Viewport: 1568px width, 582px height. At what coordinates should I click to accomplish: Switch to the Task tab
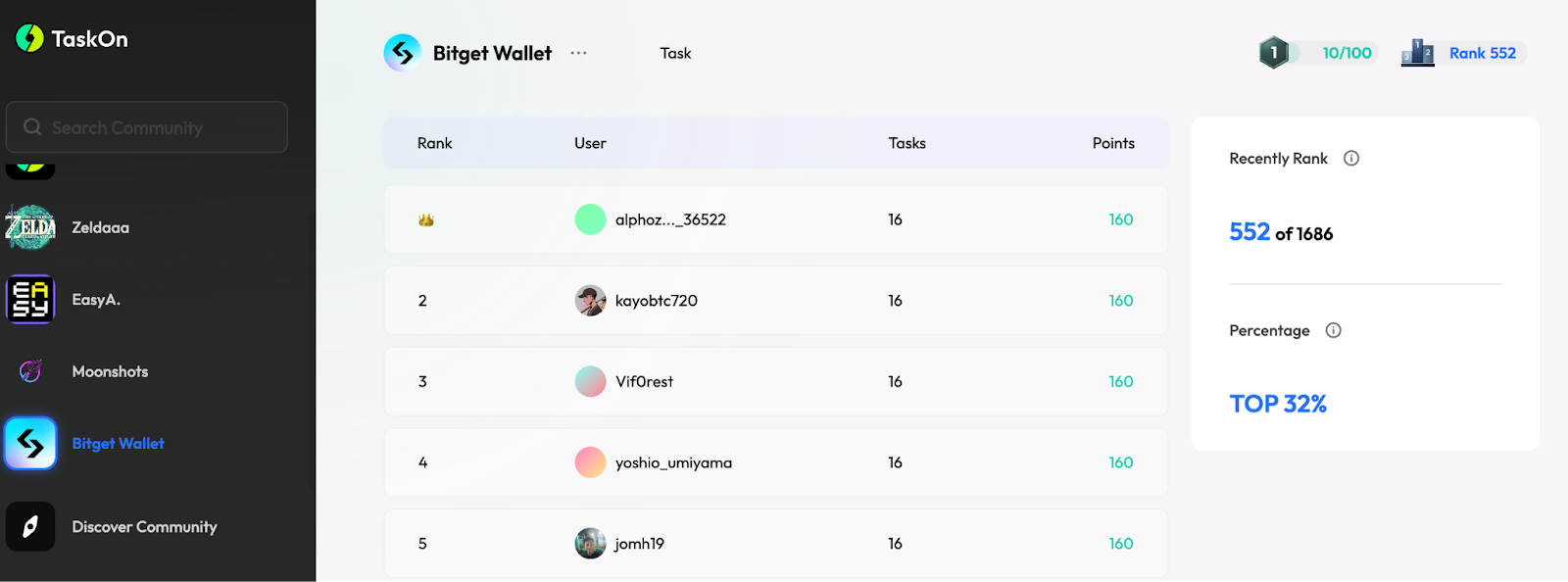pyautogui.click(x=675, y=53)
